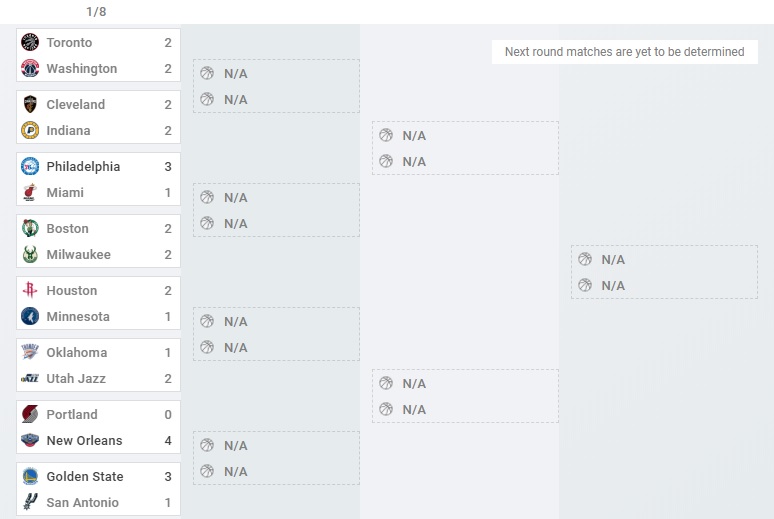Open the Portland team link

tap(72, 415)
